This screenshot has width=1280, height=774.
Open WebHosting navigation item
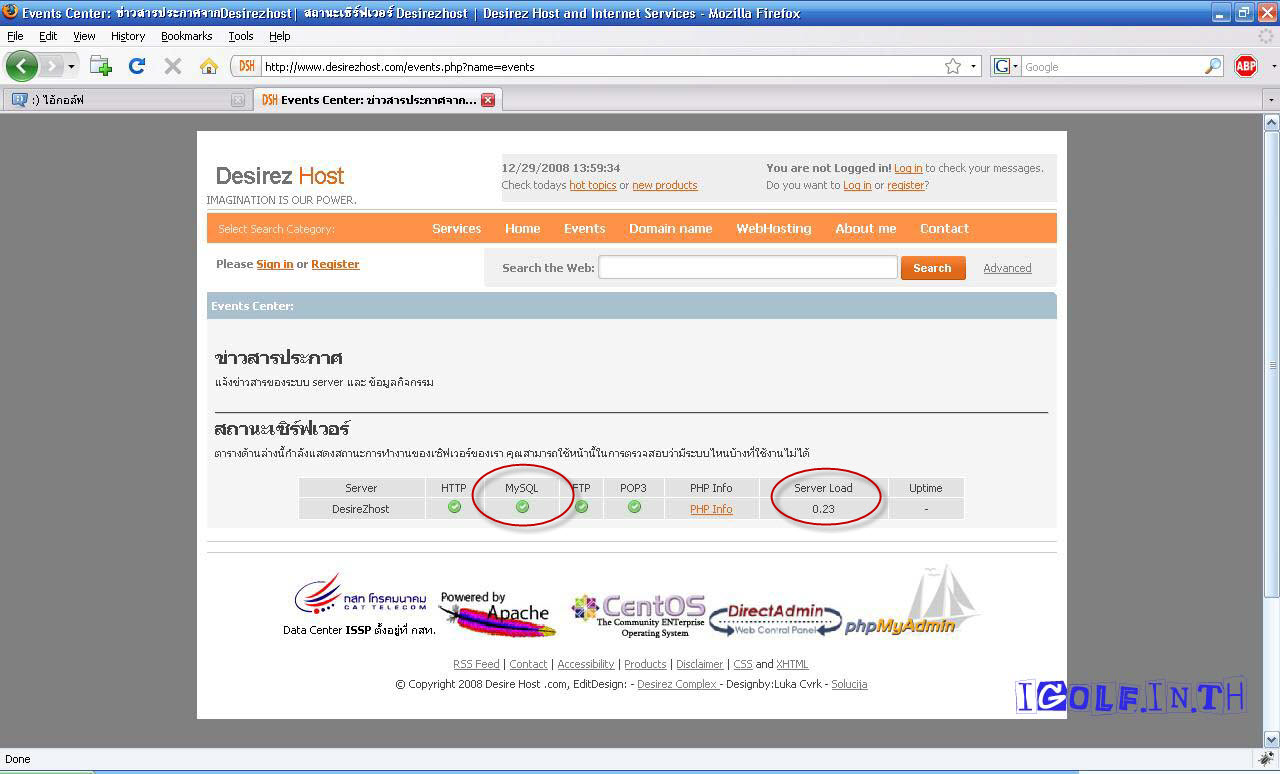(773, 228)
